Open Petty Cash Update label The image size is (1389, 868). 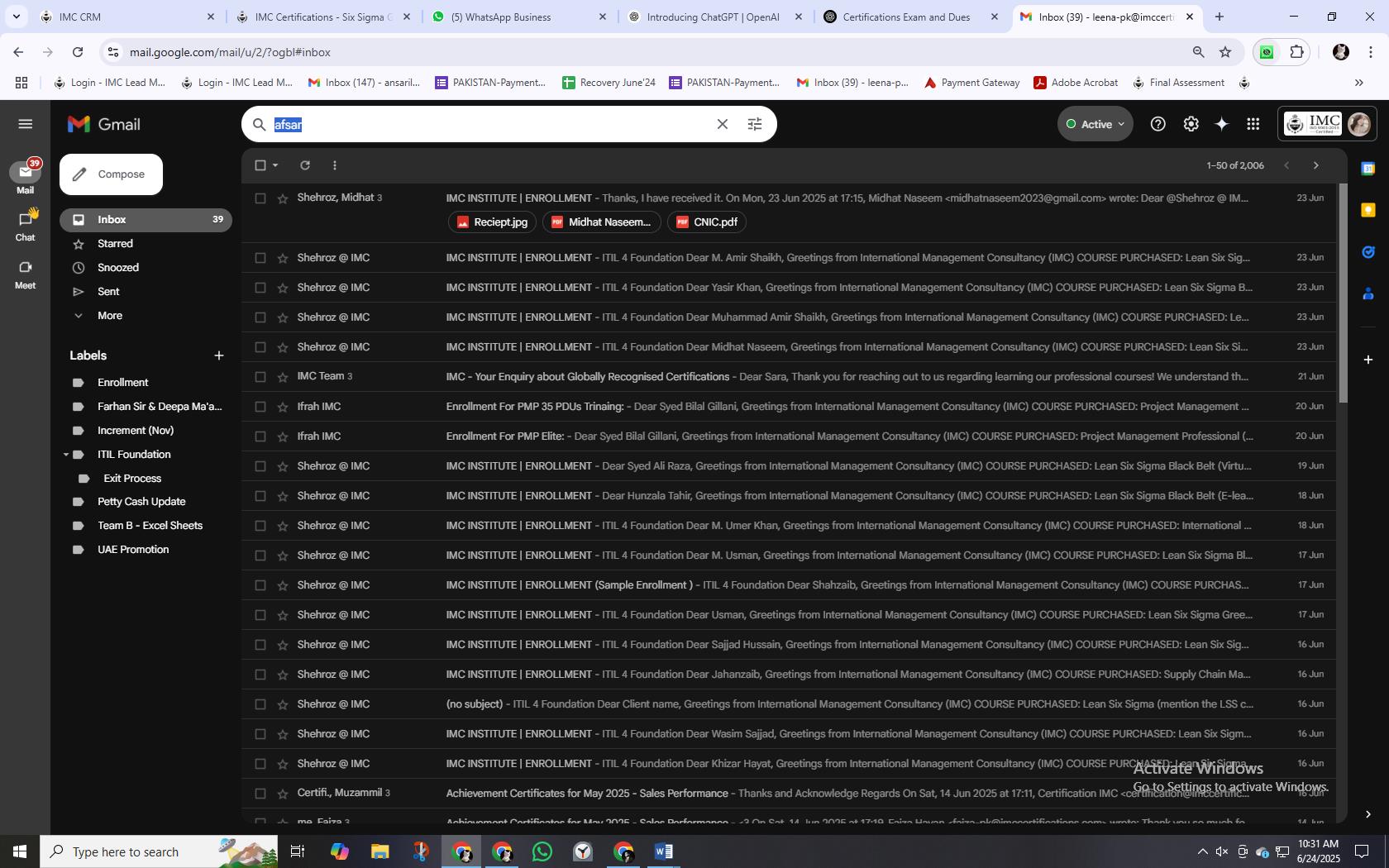pyautogui.click(x=141, y=502)
